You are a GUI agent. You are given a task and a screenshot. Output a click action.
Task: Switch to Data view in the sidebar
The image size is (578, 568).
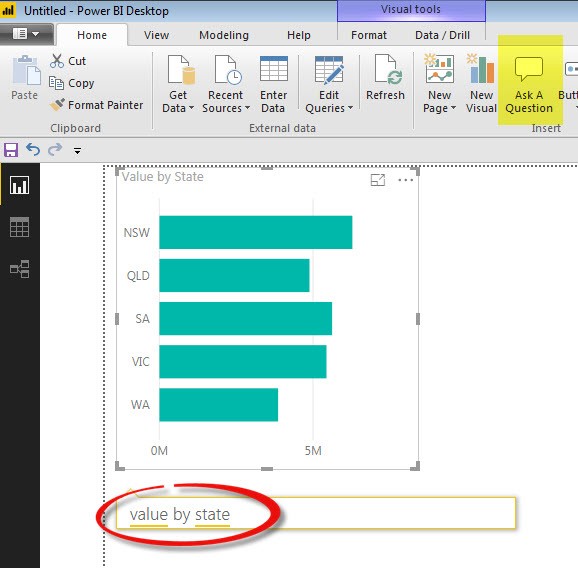(20, 227)
